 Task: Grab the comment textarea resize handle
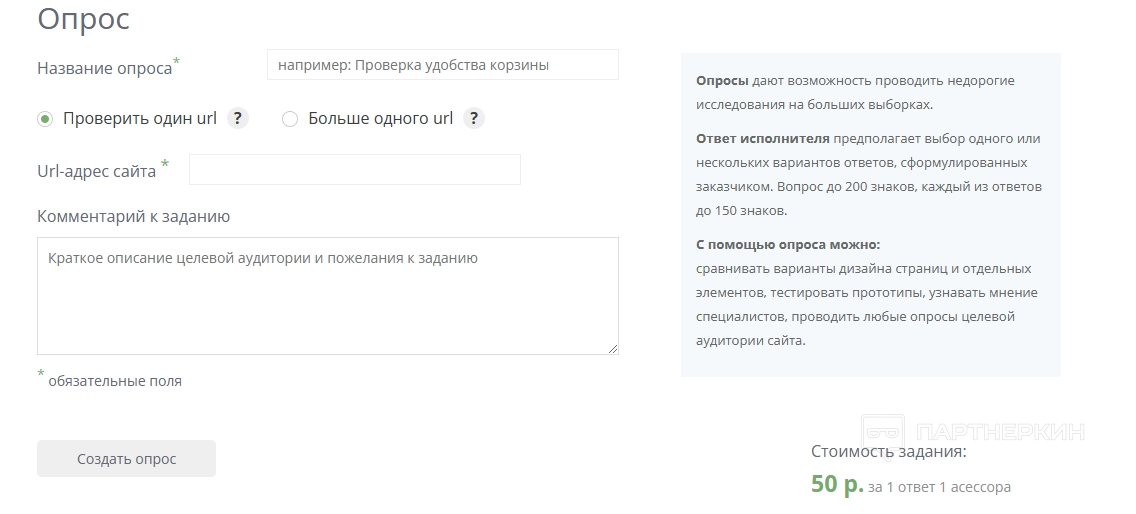click(613, 348)
